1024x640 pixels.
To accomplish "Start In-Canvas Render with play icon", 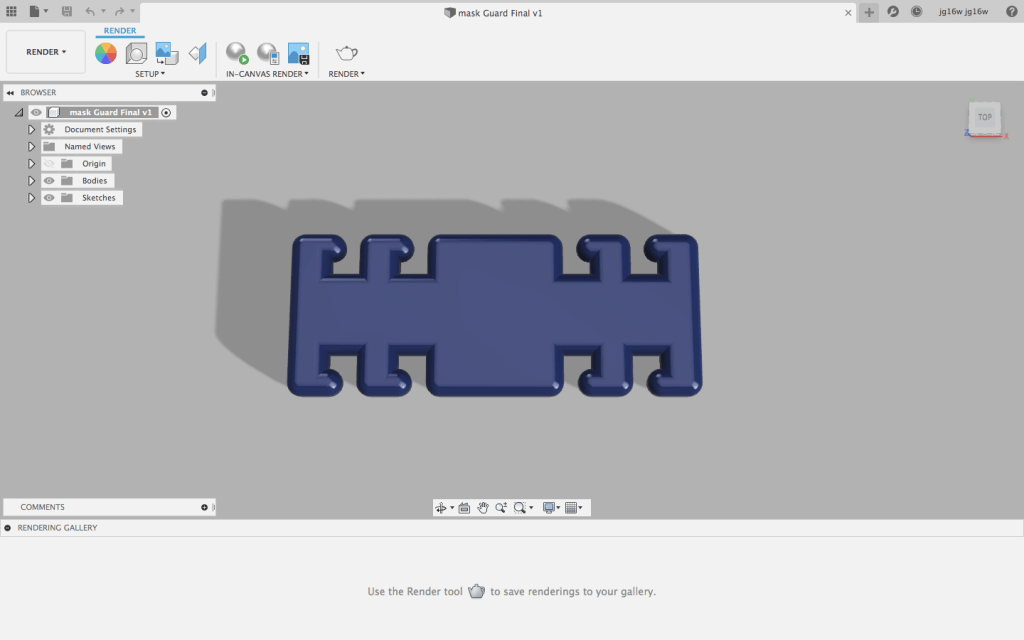I will tap(237, 53).
